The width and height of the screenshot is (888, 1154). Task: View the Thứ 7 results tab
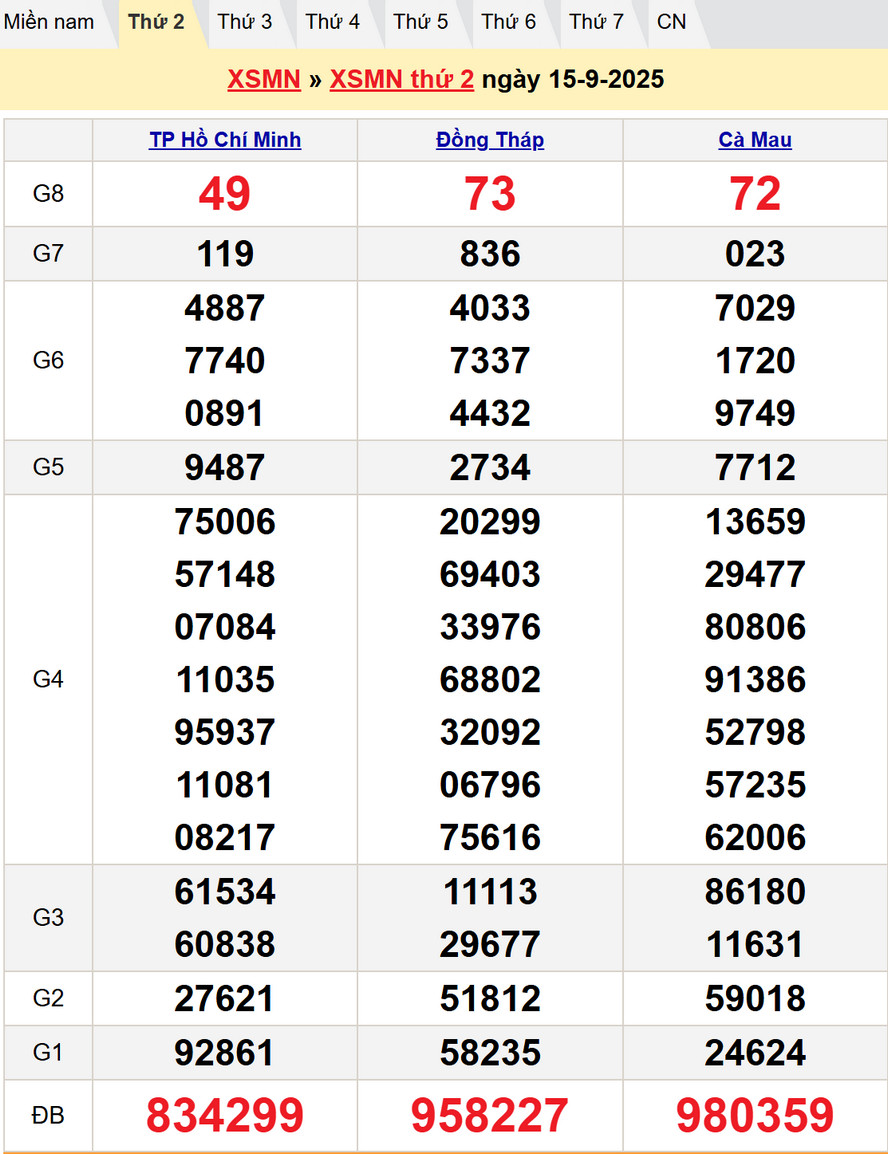click(597, 22)
